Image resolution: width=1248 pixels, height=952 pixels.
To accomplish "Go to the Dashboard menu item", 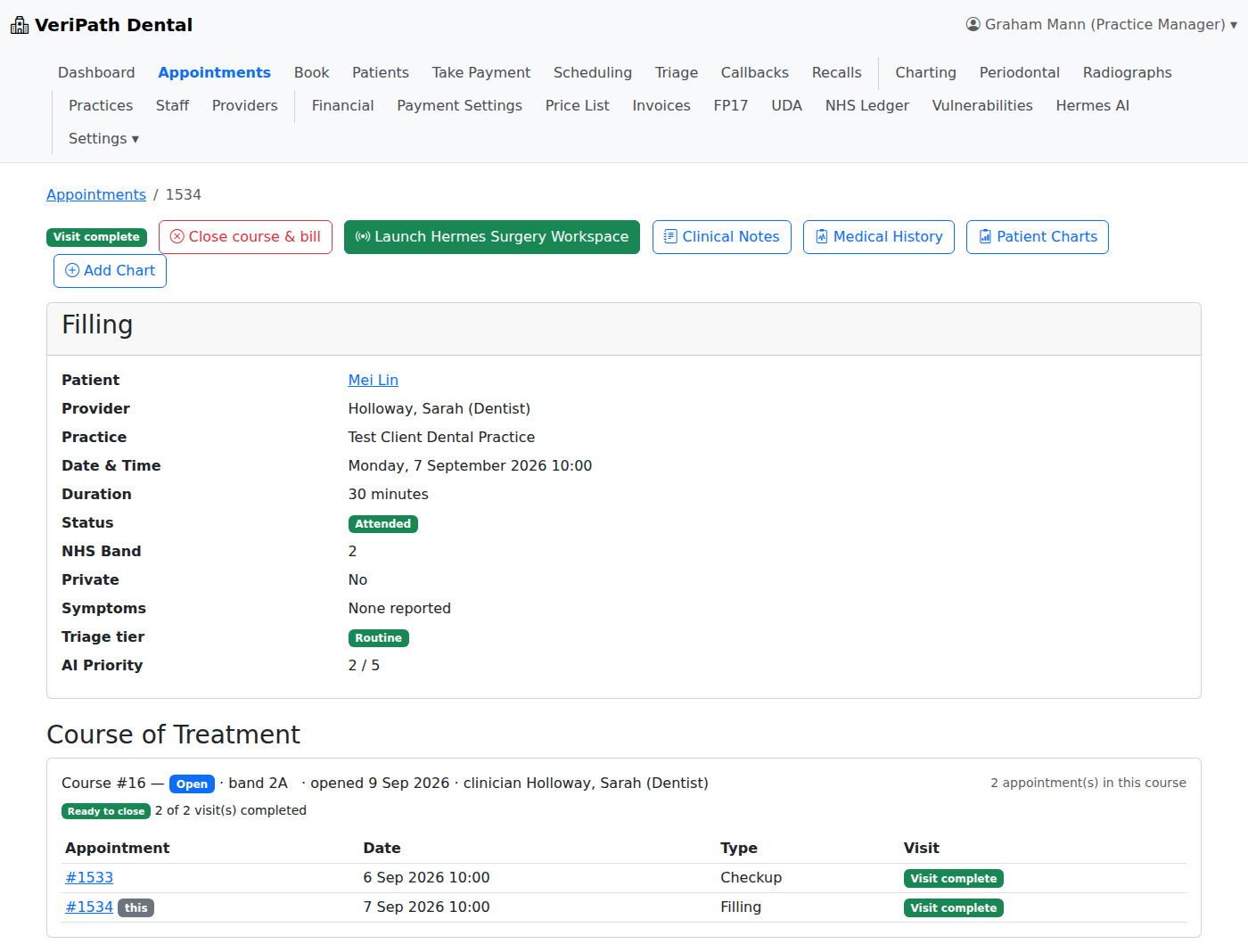I will 96,72.
